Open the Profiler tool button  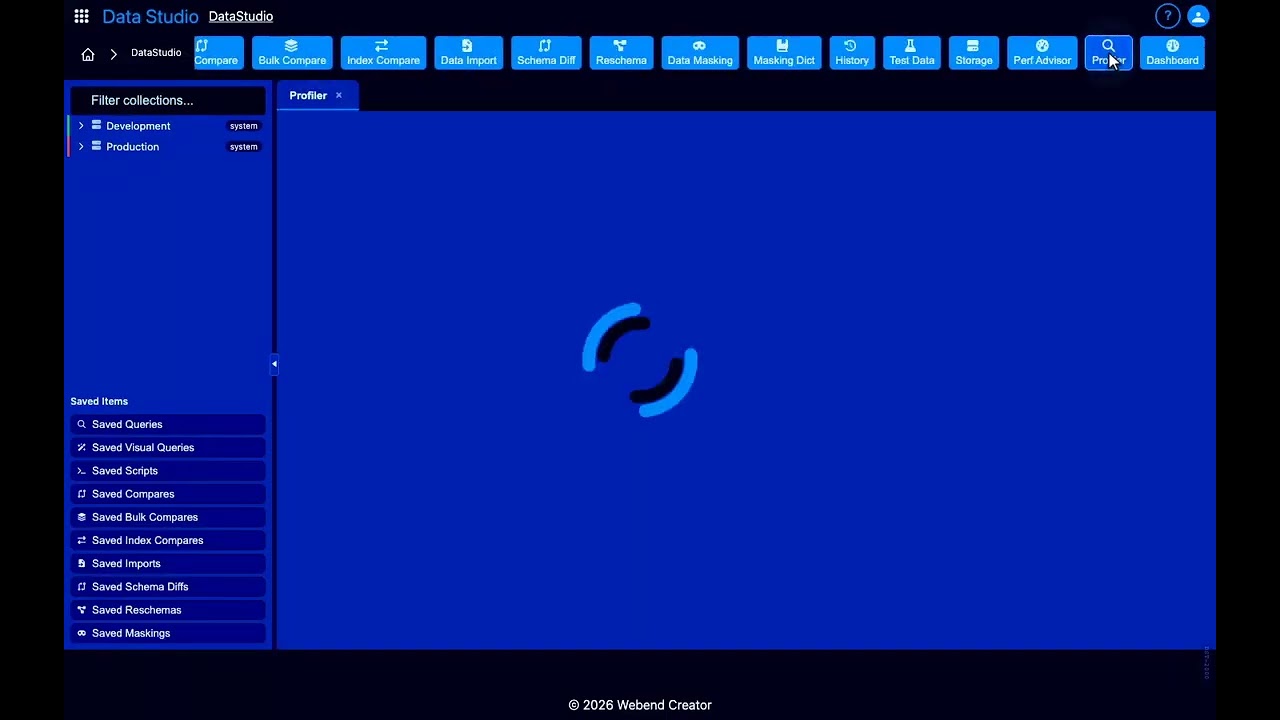click(1108, 53)
